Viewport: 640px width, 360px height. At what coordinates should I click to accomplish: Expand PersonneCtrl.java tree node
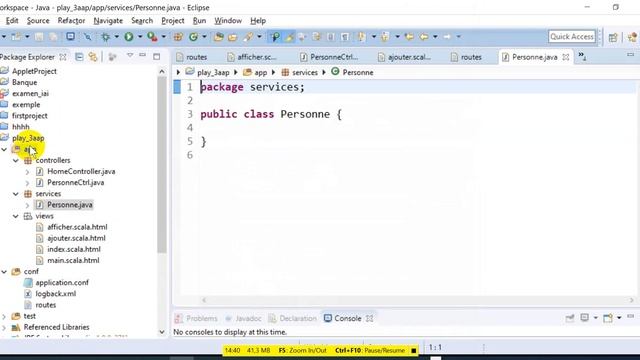click(x=27, y=183)
